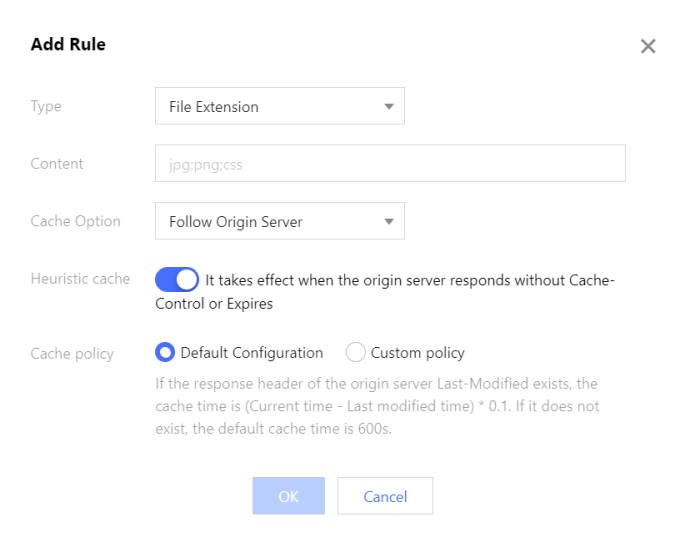The height and width of the screenshot is (544, 686).
Task: Click the Content field label
Action: tap(57, 163)
